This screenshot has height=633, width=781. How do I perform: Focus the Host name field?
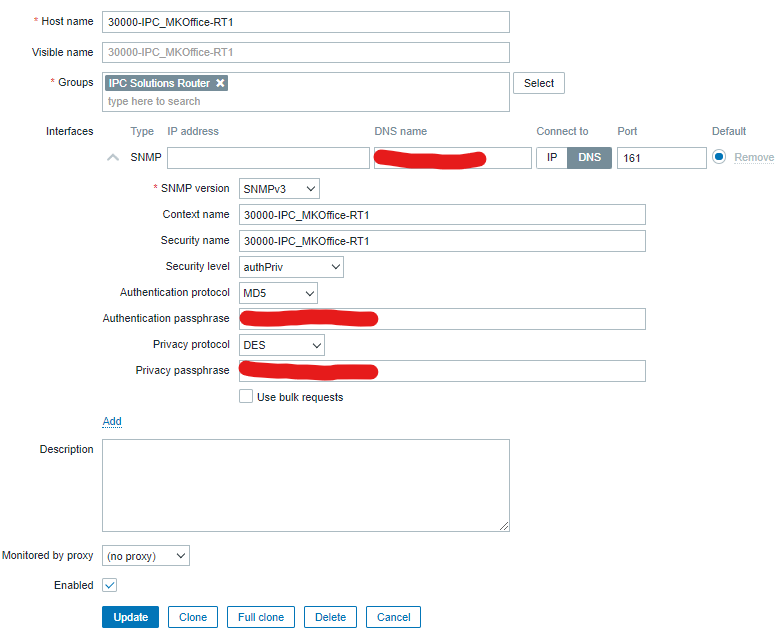pos(306,22)
